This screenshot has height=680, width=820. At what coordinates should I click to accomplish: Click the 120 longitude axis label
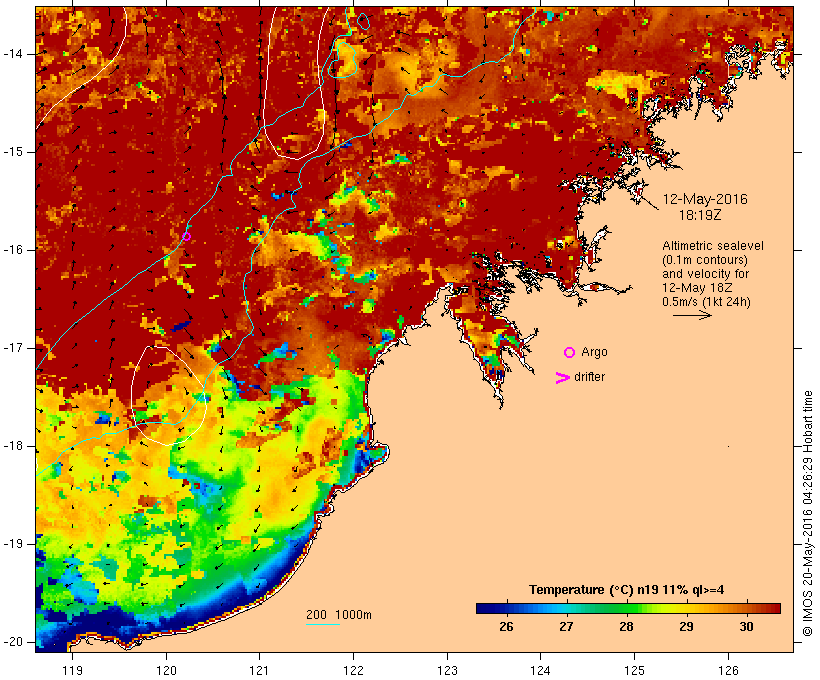click(166, 670)
